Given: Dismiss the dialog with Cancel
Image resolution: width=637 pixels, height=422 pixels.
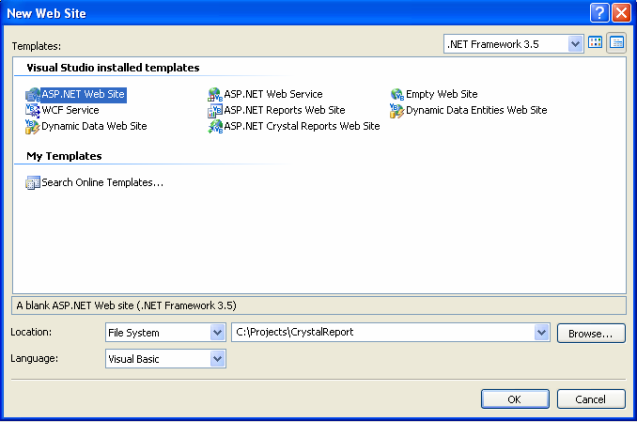Looking at the screenshot, I should click(x=591, y=399).
